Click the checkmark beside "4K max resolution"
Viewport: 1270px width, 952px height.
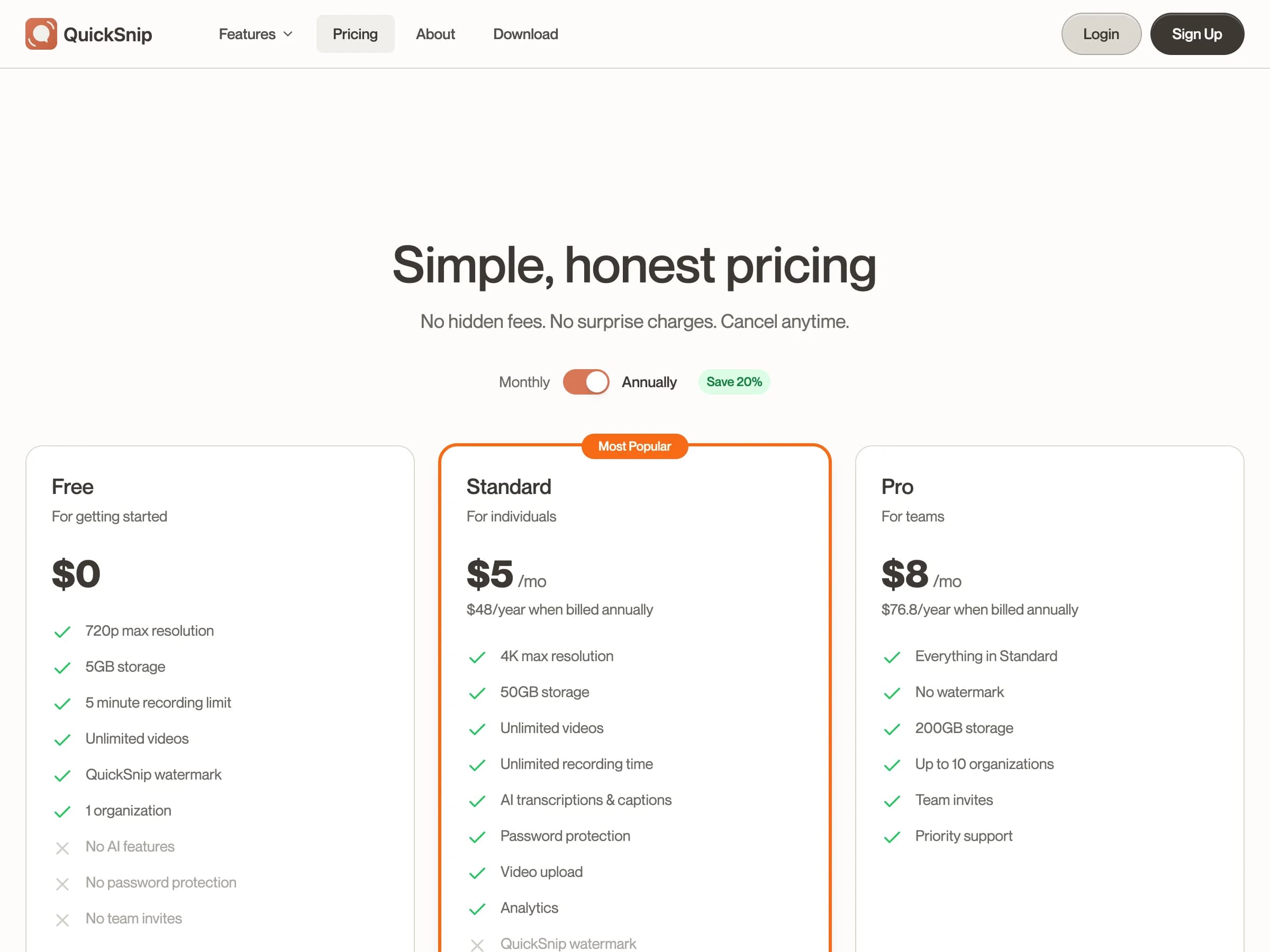click(477, 657)
